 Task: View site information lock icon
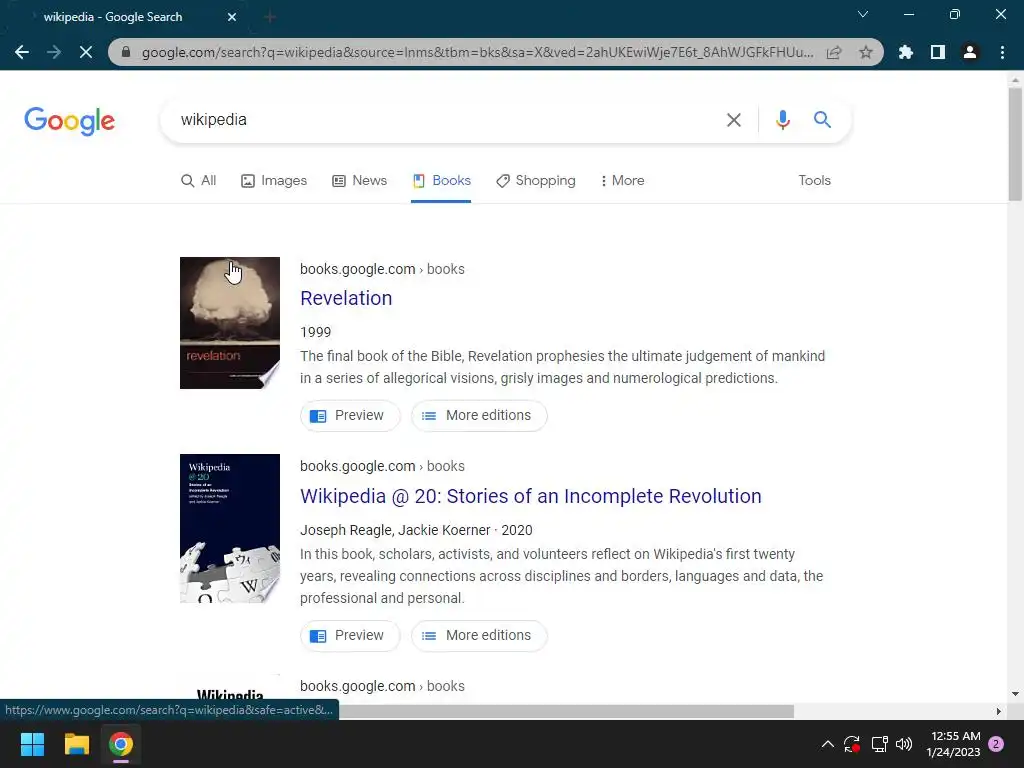click(126, 52)
